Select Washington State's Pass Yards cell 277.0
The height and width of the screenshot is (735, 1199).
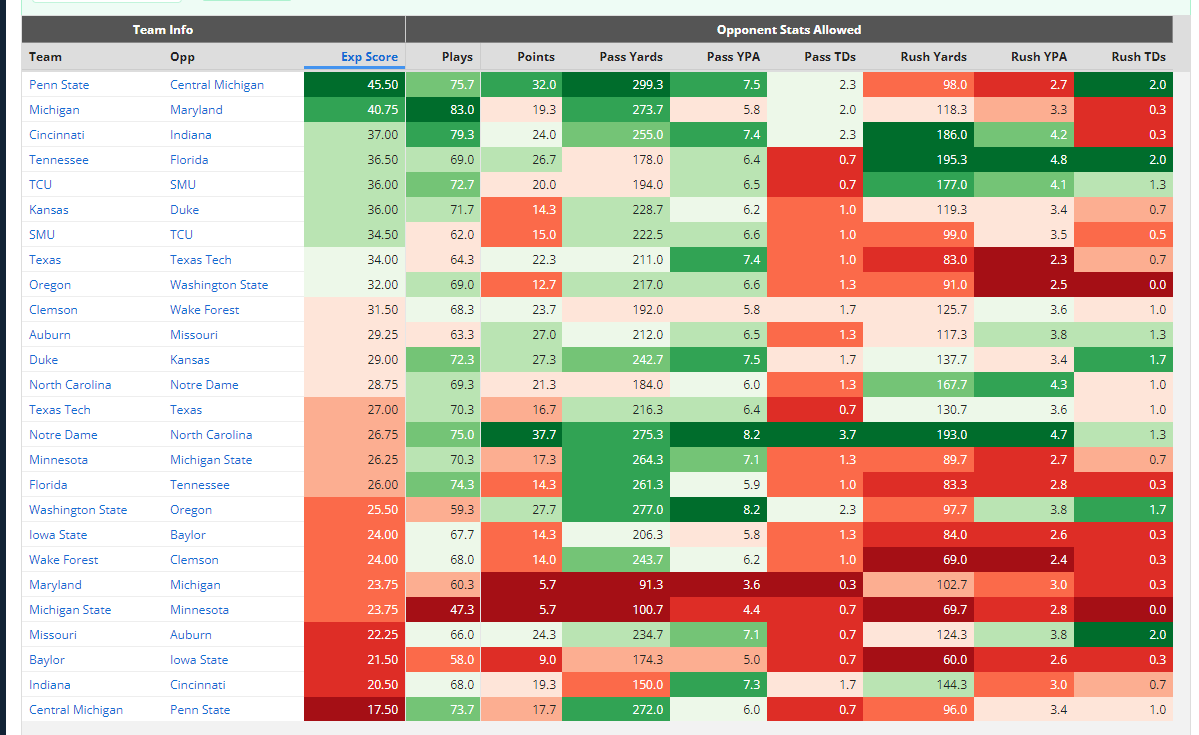[616, 509]
